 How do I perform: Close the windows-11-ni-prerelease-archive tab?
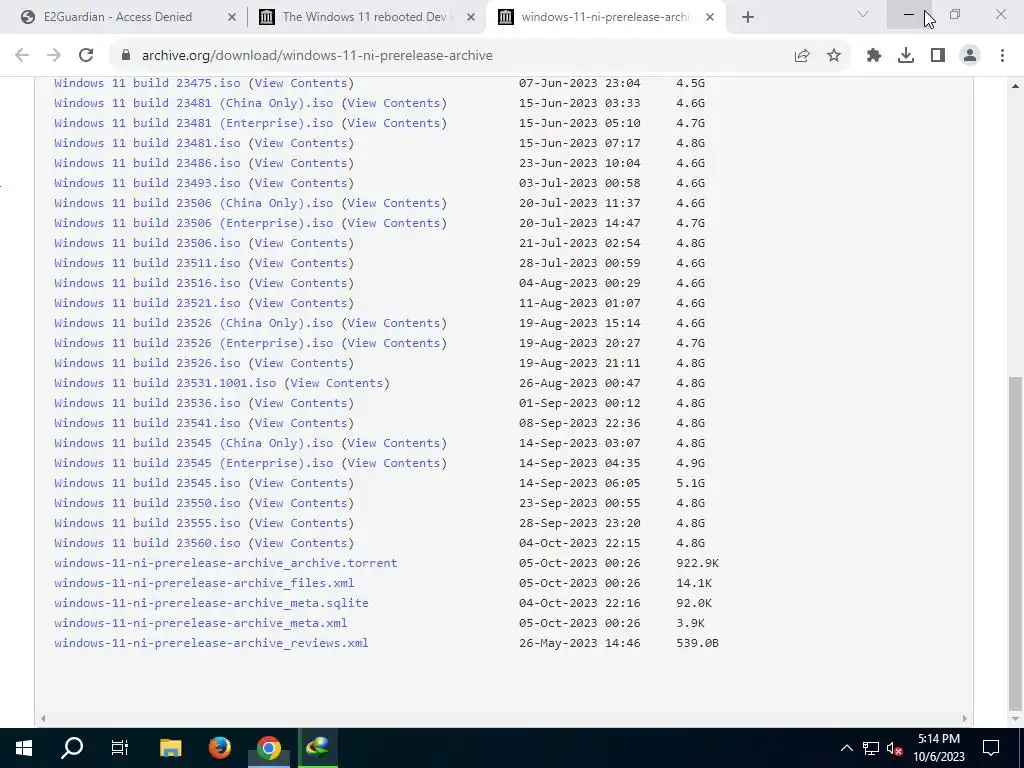tap(711, 17)
